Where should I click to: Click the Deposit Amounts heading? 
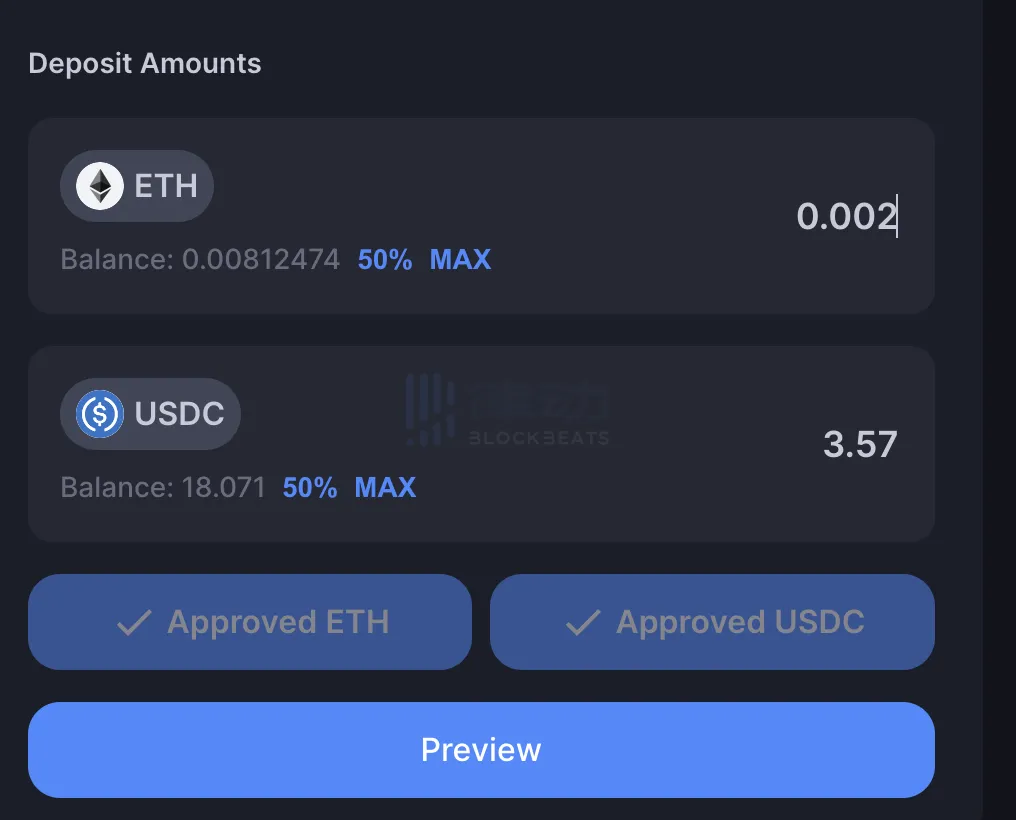point(144,63)
